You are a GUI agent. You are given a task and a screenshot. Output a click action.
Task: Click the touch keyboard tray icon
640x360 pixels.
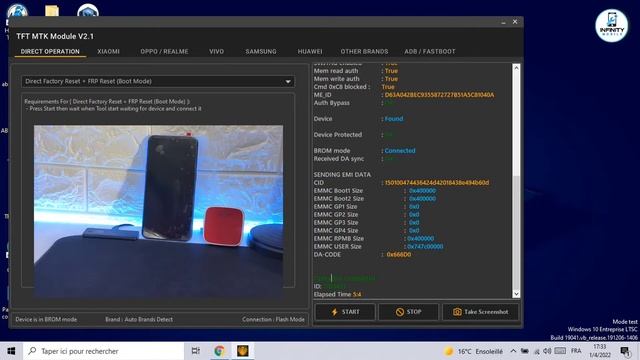tap(560, 351)
